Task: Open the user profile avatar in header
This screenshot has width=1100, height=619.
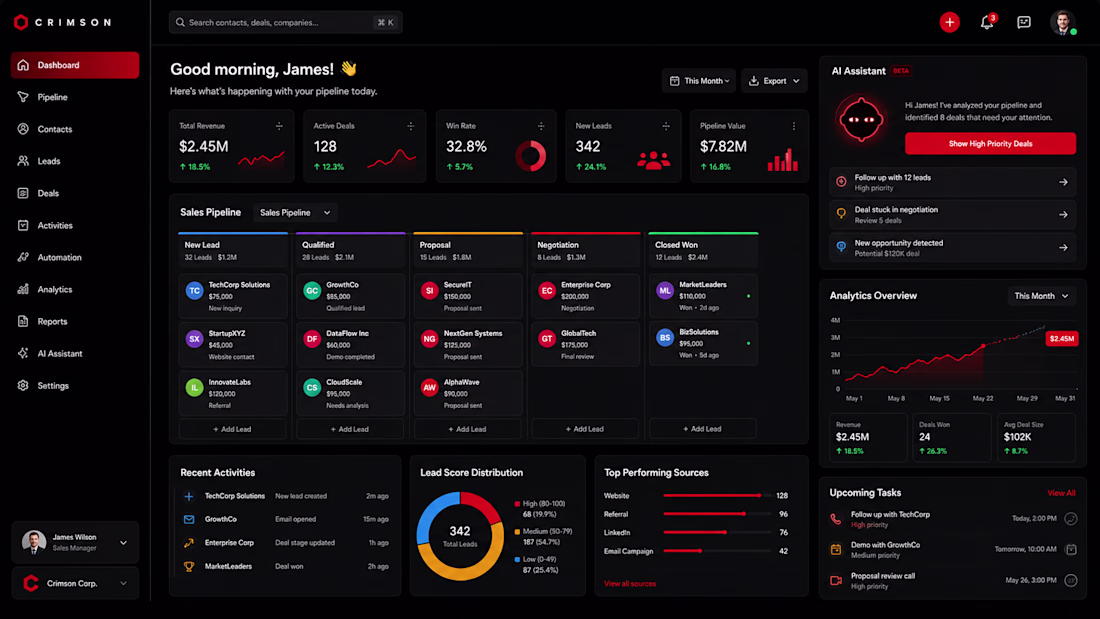Action: click(x=1063, y=22)
